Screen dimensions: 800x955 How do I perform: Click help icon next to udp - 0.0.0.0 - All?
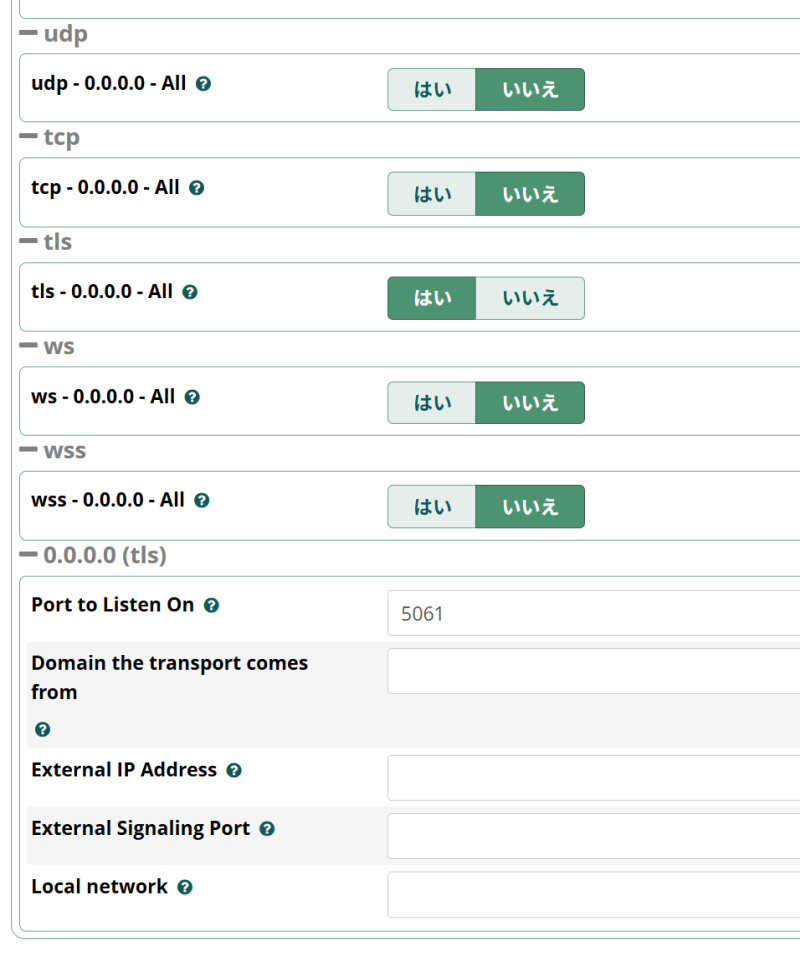click(x=203, y=84)
